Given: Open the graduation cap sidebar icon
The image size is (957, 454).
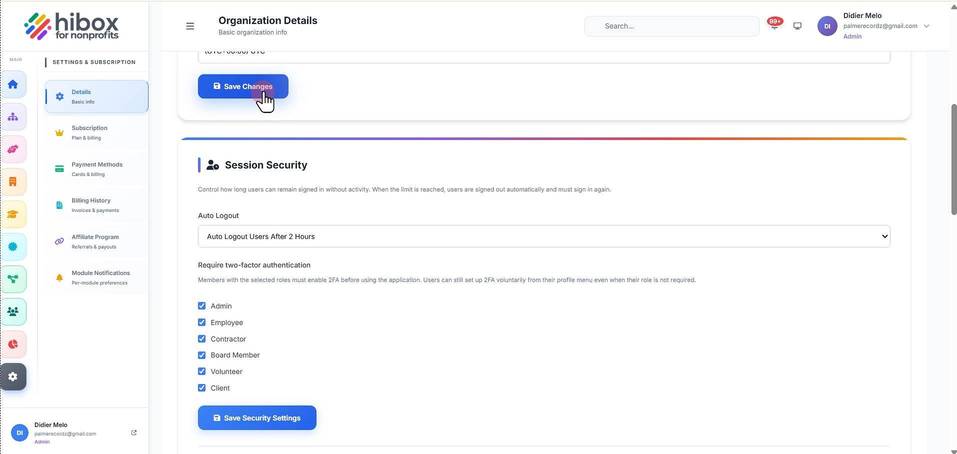Looking at the screenshot, I should click(x=13, y=214).
